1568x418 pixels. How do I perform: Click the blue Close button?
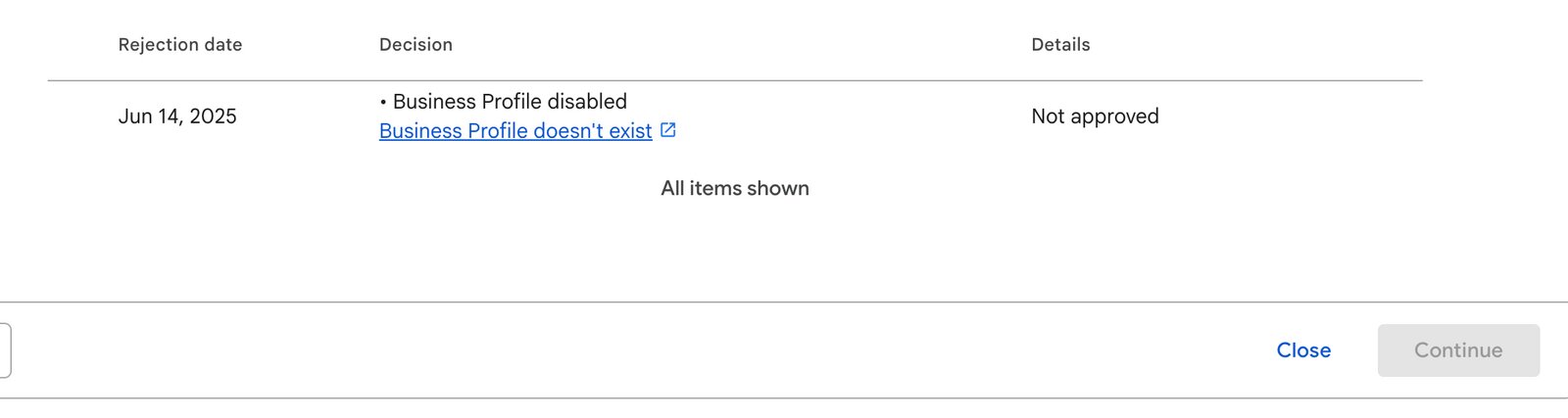pyautogui.click(x=1303, y=350)
